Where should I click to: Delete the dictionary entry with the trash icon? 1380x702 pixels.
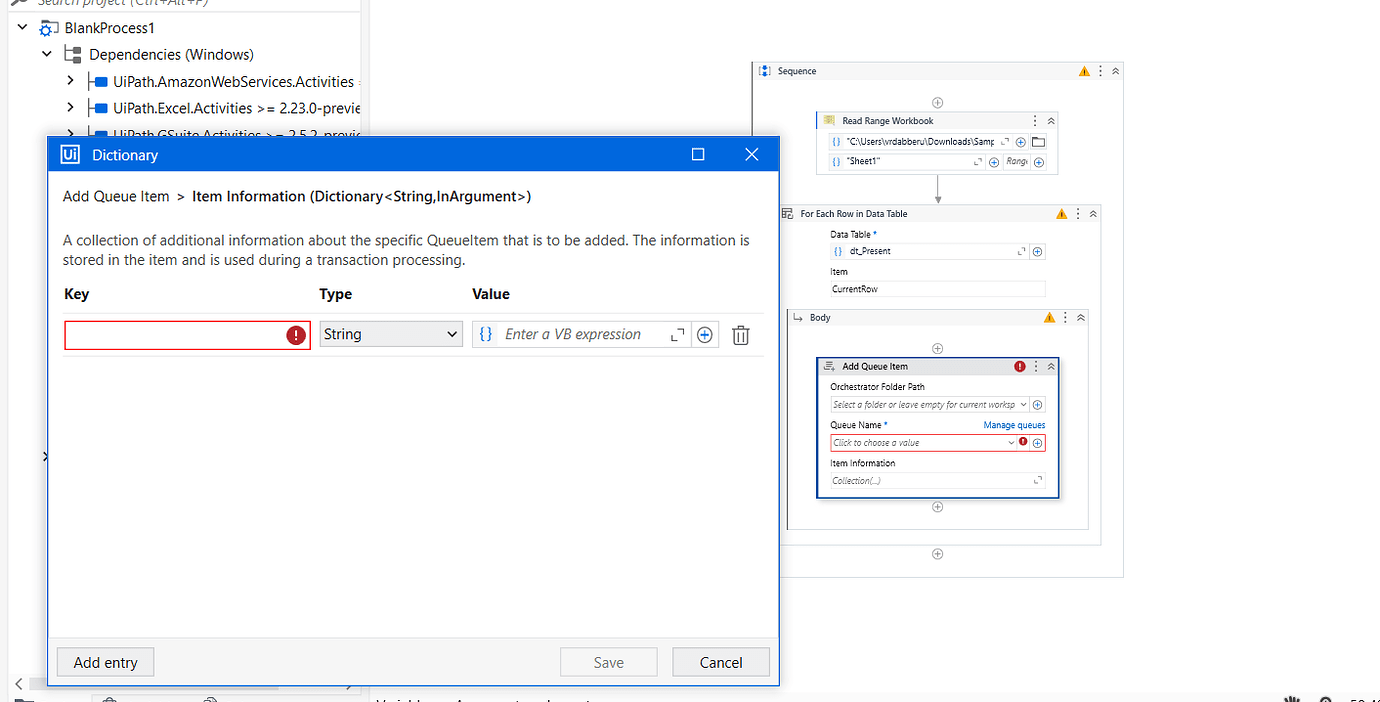coord(740,334)
